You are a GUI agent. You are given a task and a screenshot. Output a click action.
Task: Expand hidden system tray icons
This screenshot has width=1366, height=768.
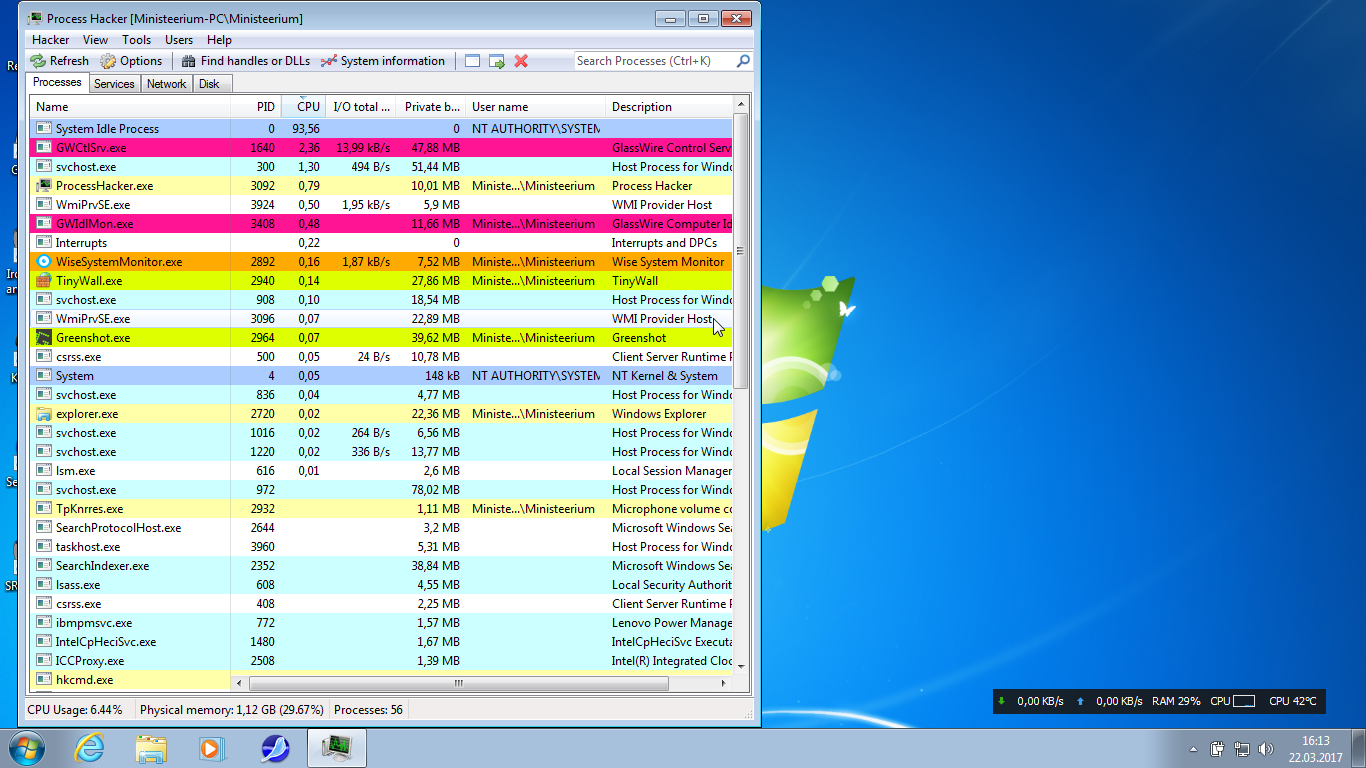[x=1193, y=748]
